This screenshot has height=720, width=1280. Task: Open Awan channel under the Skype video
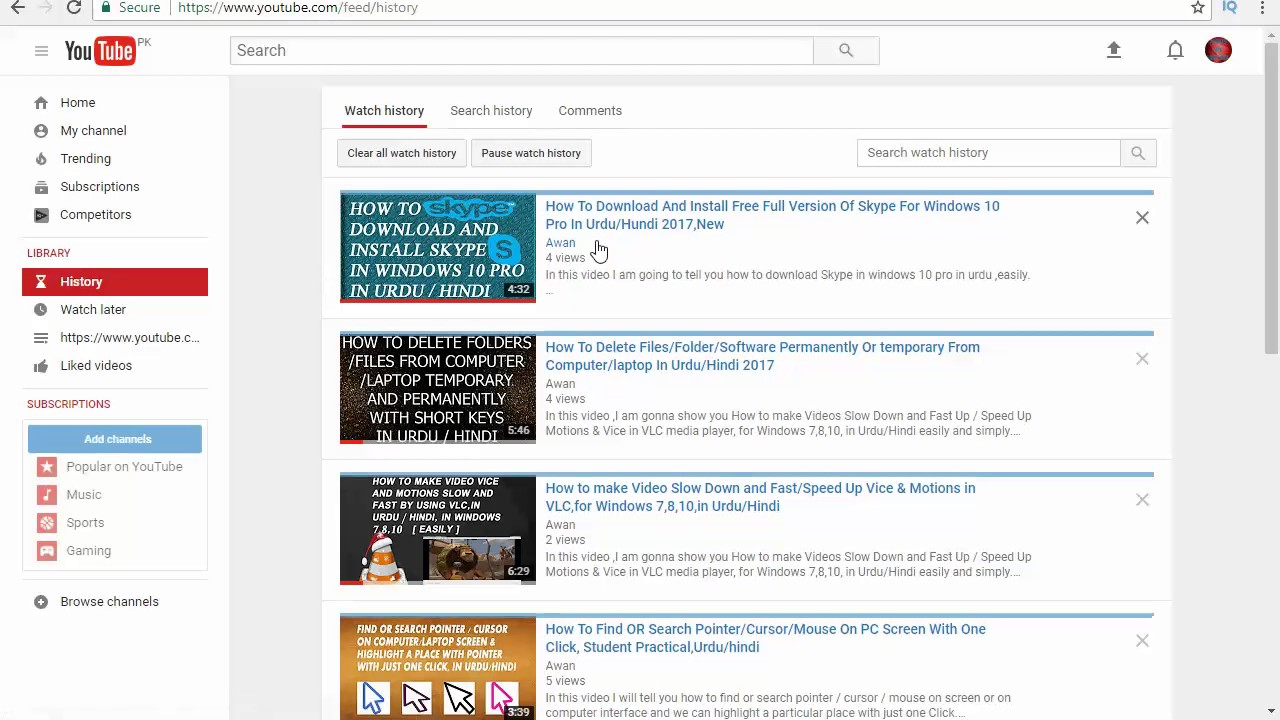[560, 243]
